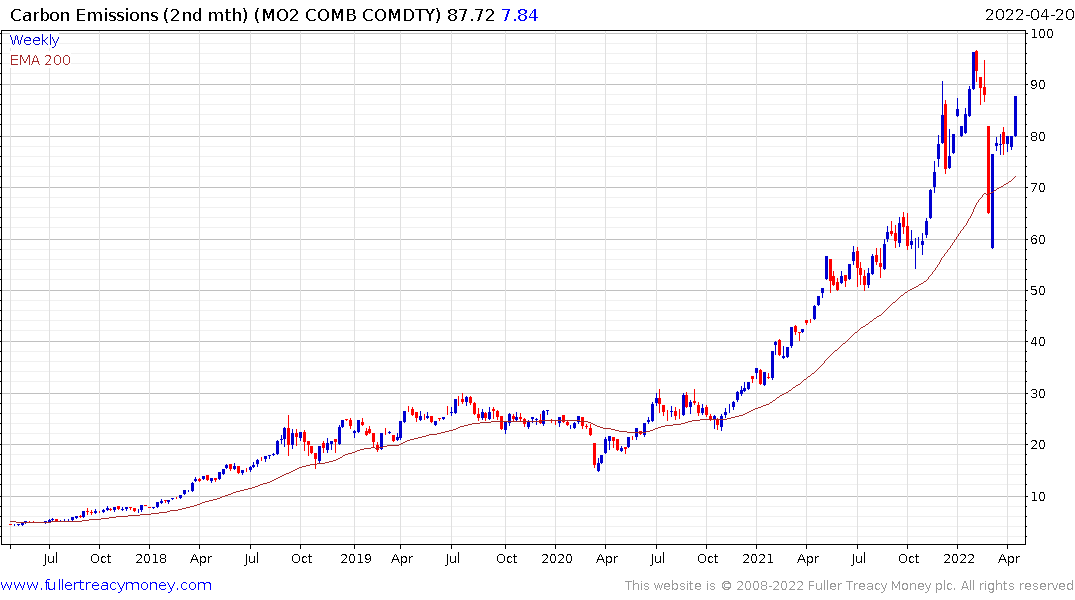Click the 50 price axis label

(1038, 291)
